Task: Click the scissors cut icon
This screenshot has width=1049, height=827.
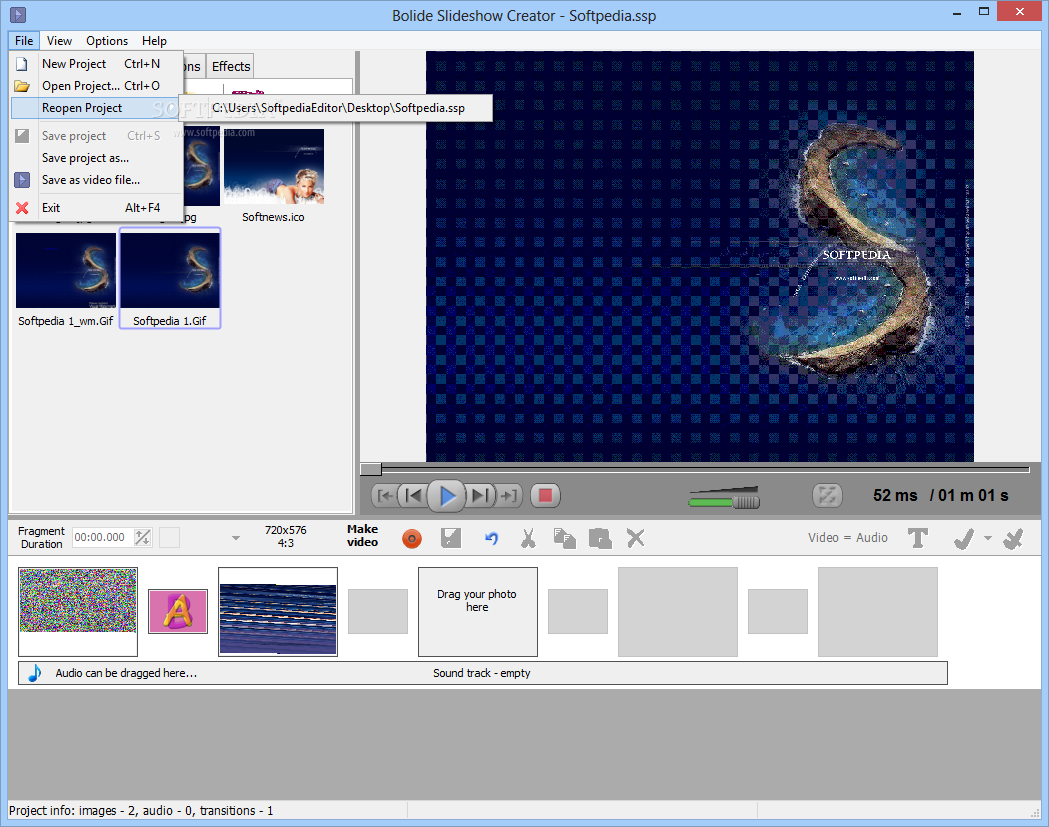Action: point(529,538)
